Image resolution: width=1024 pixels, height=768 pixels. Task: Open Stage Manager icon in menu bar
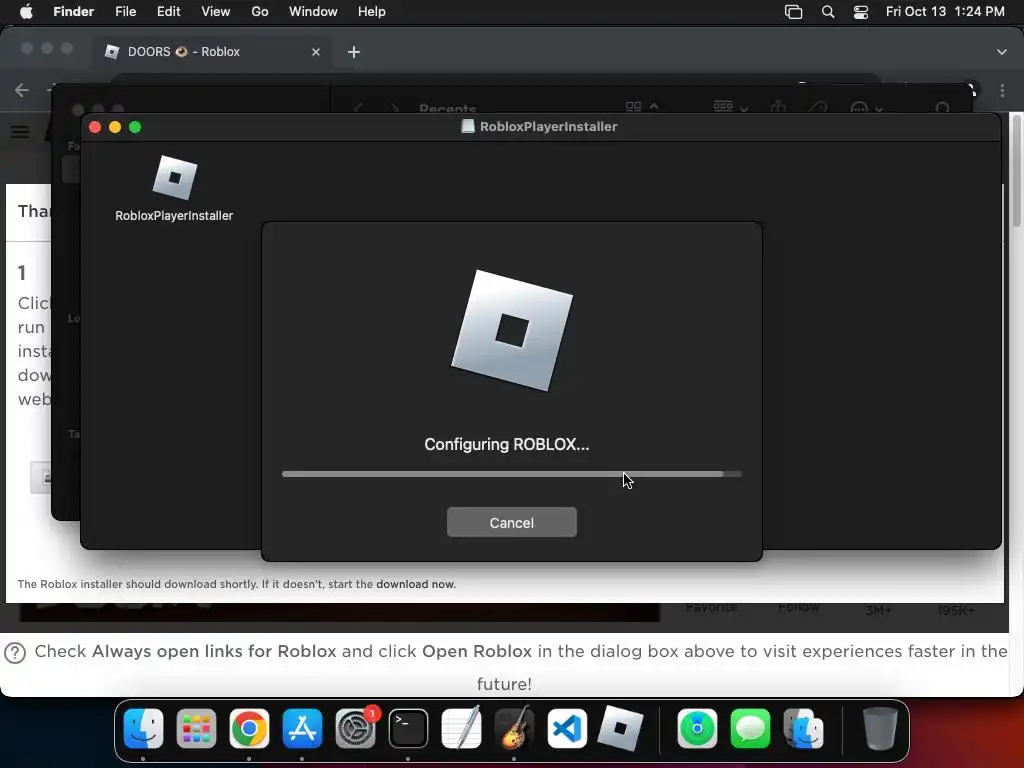pos(793,12)
